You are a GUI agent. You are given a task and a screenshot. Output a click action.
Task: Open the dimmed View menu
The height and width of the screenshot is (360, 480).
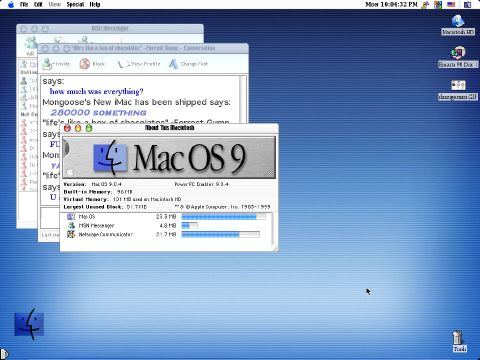pos(55,4)
